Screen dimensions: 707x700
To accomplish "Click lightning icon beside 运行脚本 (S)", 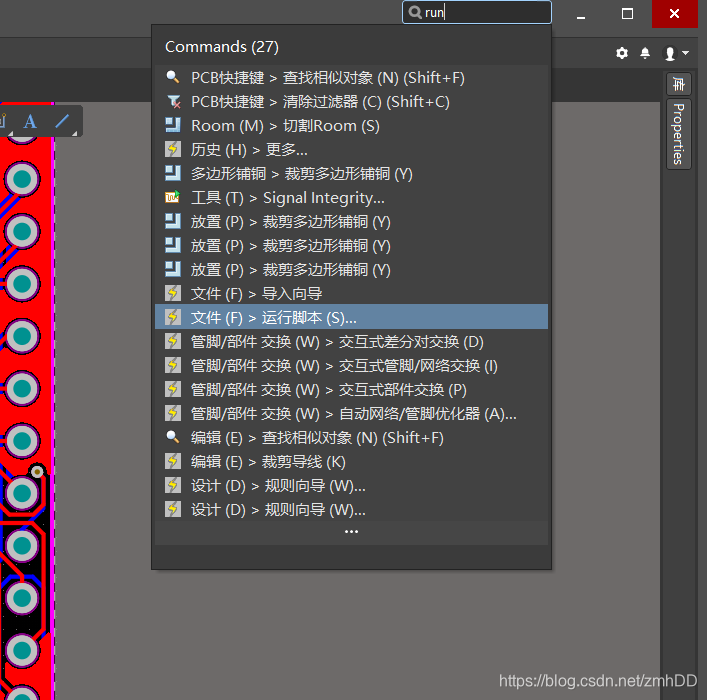I will pyautogui.click(x=173, y=317).
